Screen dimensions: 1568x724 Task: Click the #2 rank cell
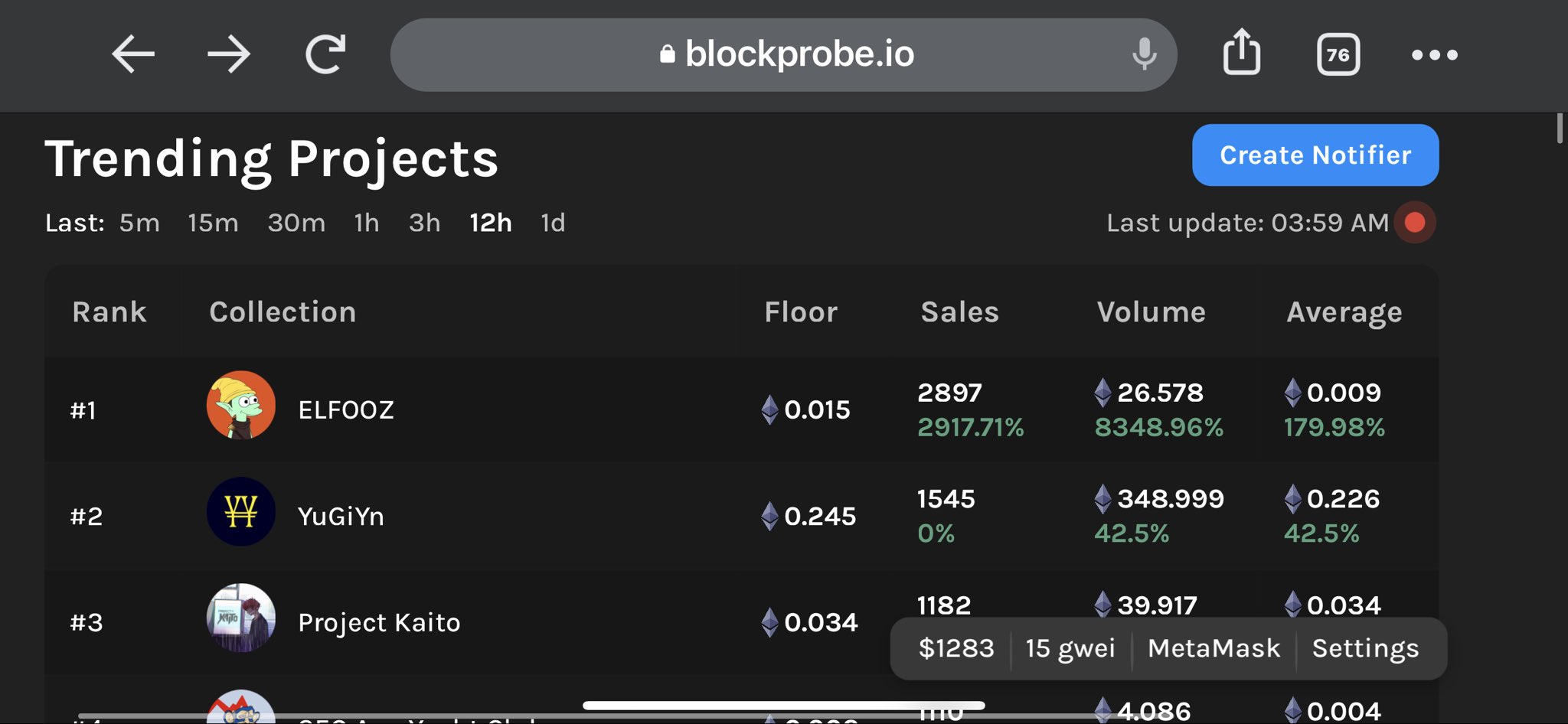coord(86,517)
